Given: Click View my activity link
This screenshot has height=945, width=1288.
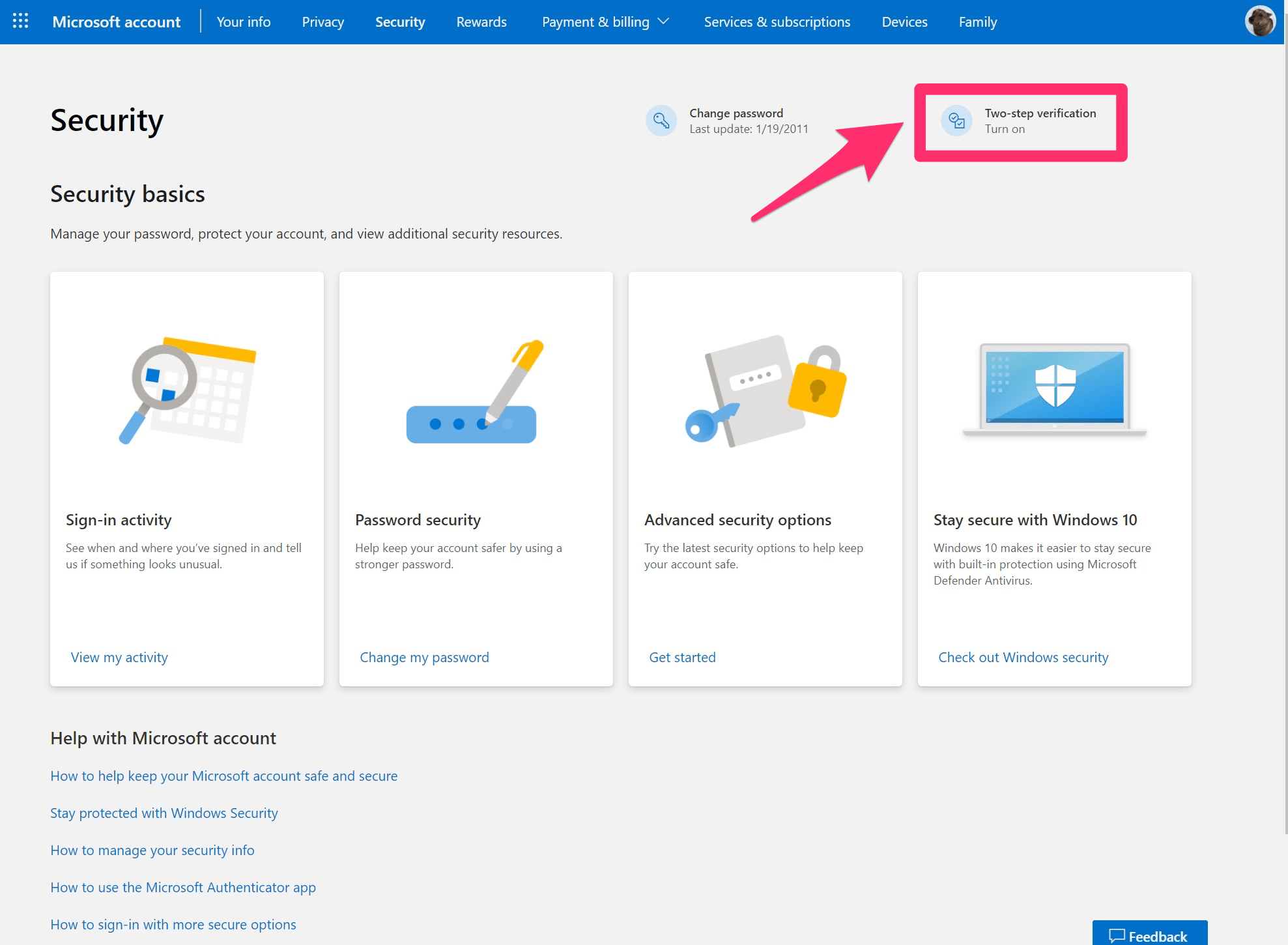Looking at the screenshot, I should coord(119,657).
